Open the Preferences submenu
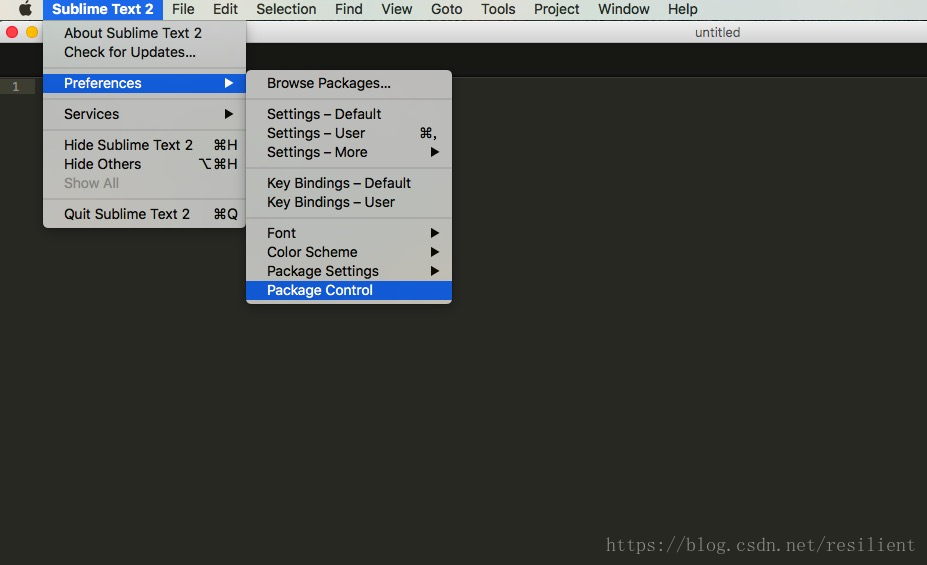The image size is (927, 565). tap(144, 83)
